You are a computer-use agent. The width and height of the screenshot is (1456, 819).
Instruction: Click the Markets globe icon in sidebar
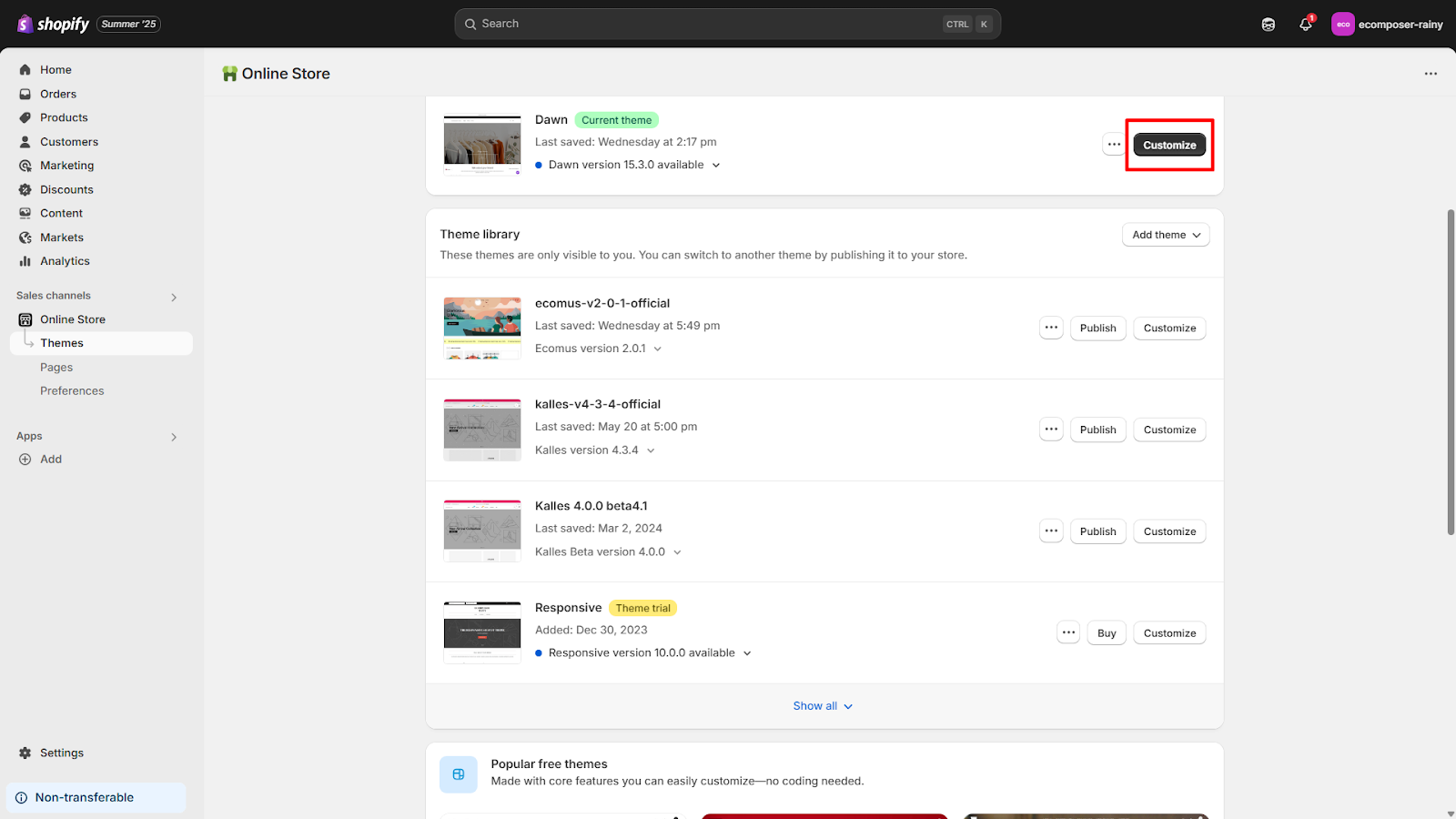tap(25, 238)
